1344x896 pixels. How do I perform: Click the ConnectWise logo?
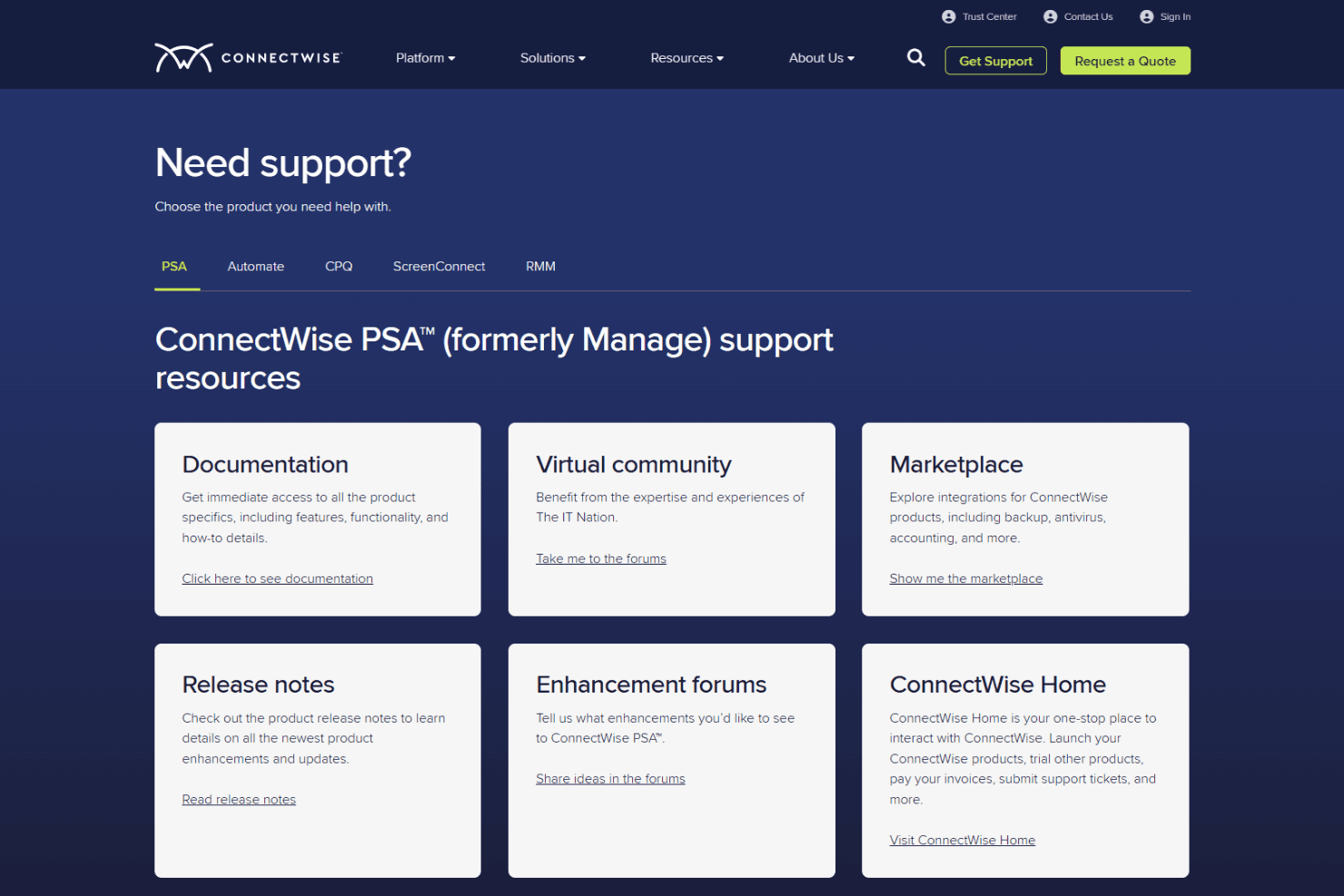(x=248, y=58)
